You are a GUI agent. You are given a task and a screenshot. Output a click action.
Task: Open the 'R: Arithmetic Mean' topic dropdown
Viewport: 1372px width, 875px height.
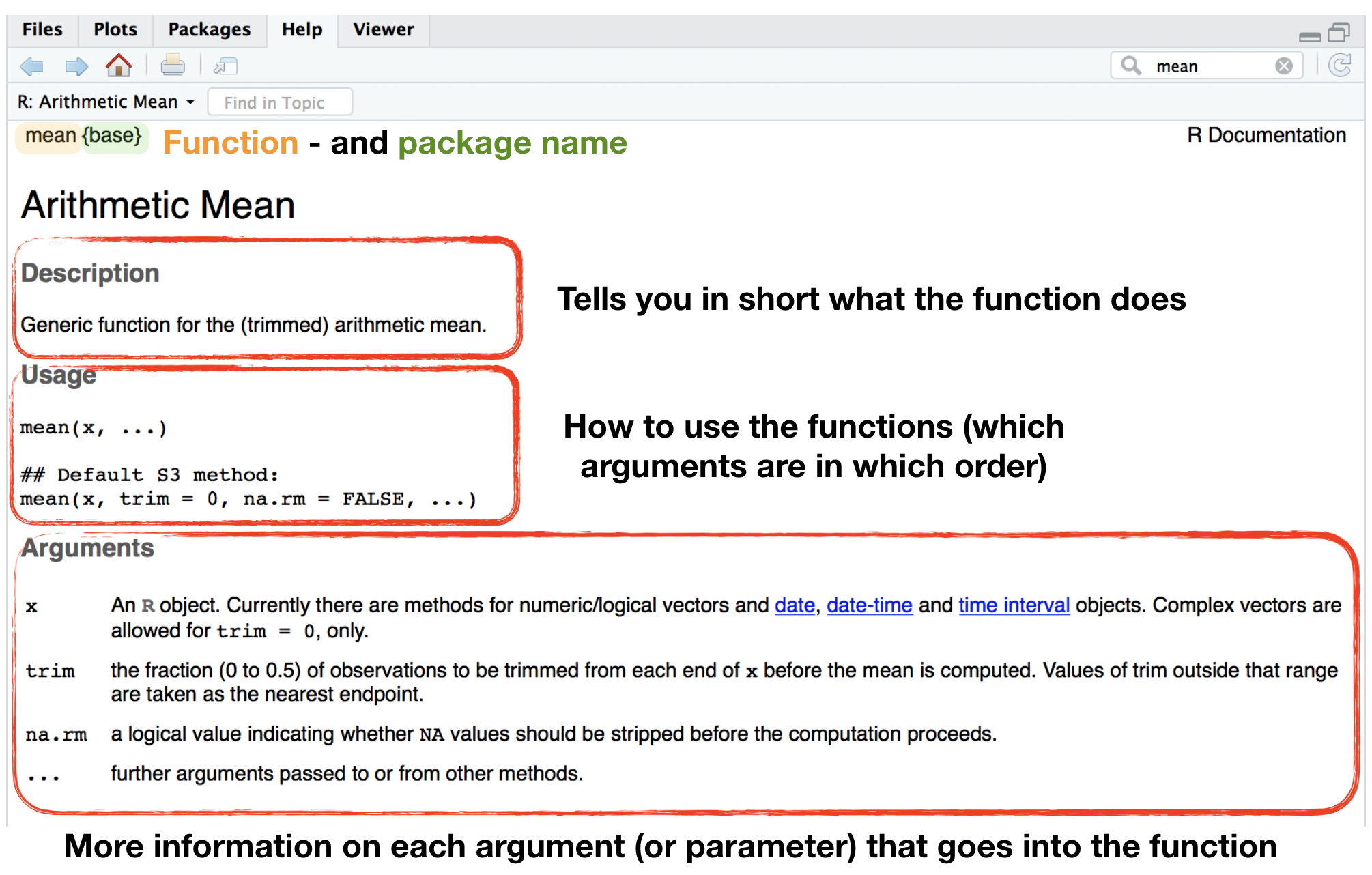click(x=106, y=102)
